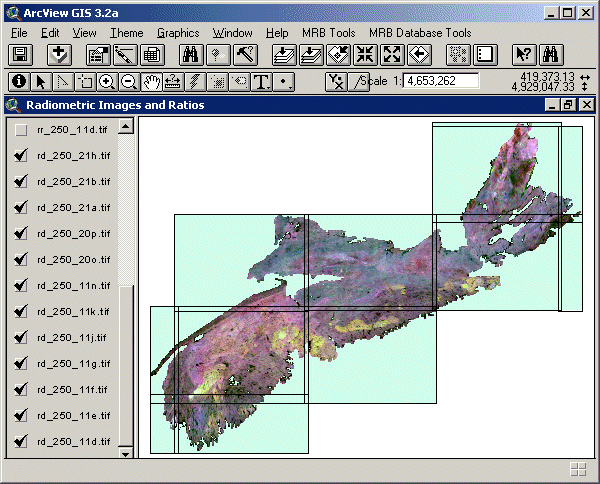This screenshot has height=484, width=600.
Task: Minimize the Radiometric Images and Ratios window
Action: coord(552,105)
